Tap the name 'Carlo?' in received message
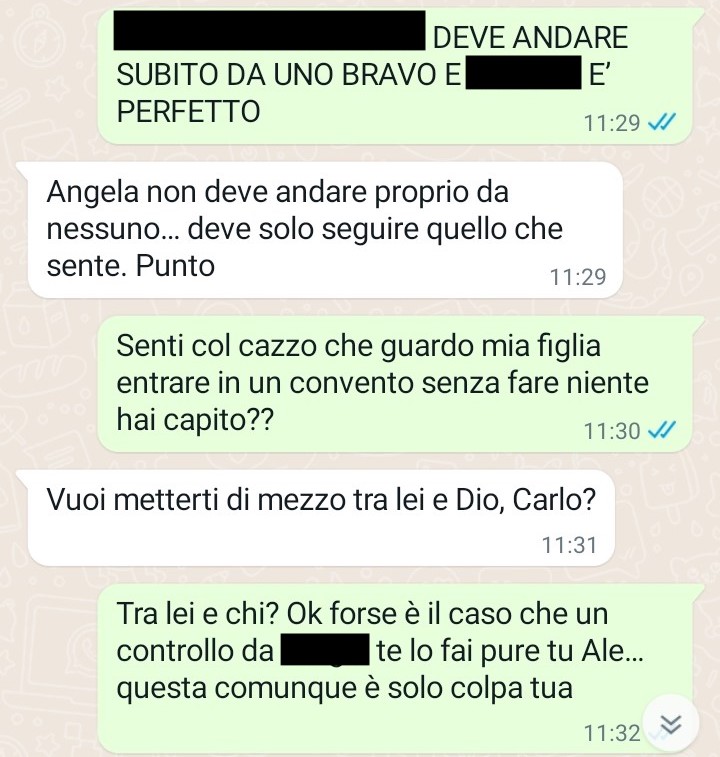Viewport: 720px width, 757px height. pos(554,500)
